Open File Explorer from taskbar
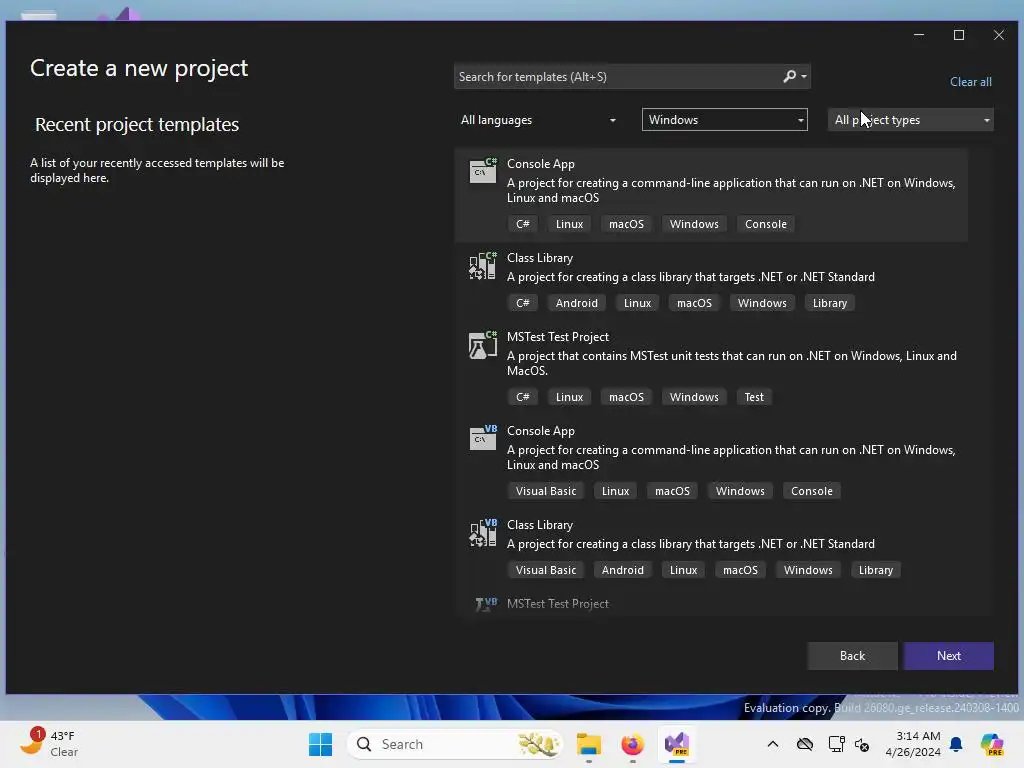This screenshot has height=768, width=1024. click(x=588, y=744)
